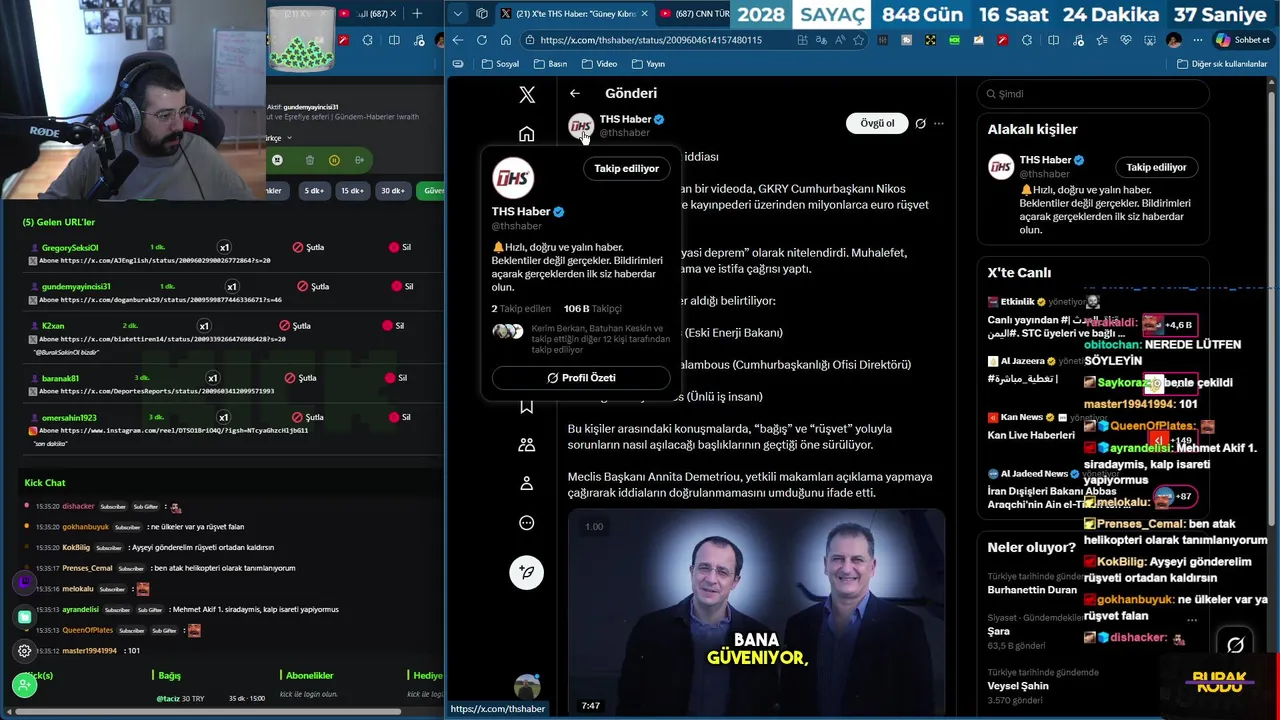Open settings gear in left floating panel
Screen dimensions: 1280x720
[25, 651]
